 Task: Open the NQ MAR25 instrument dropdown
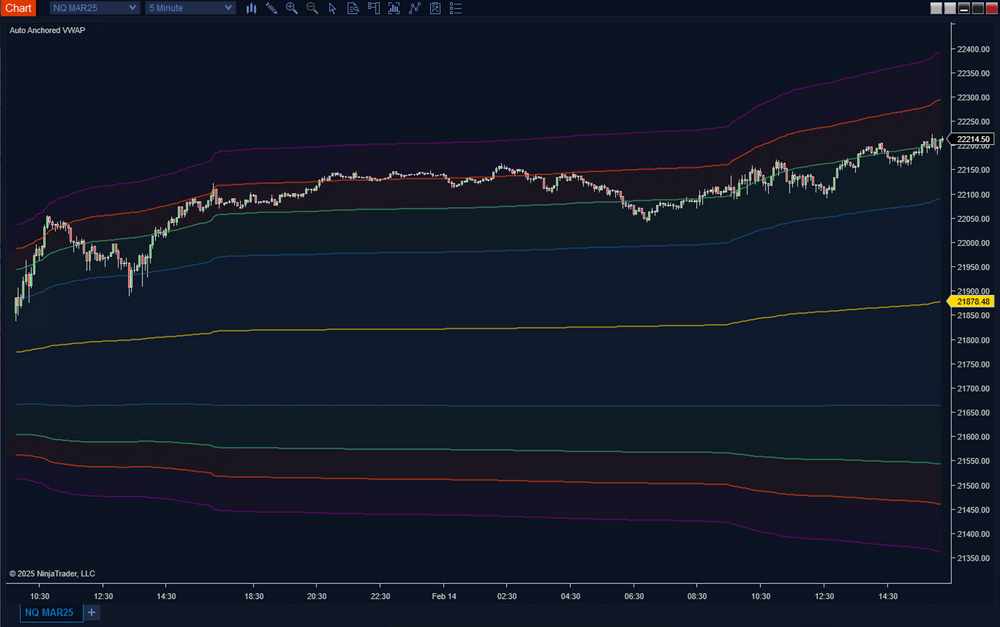point(94,8)
